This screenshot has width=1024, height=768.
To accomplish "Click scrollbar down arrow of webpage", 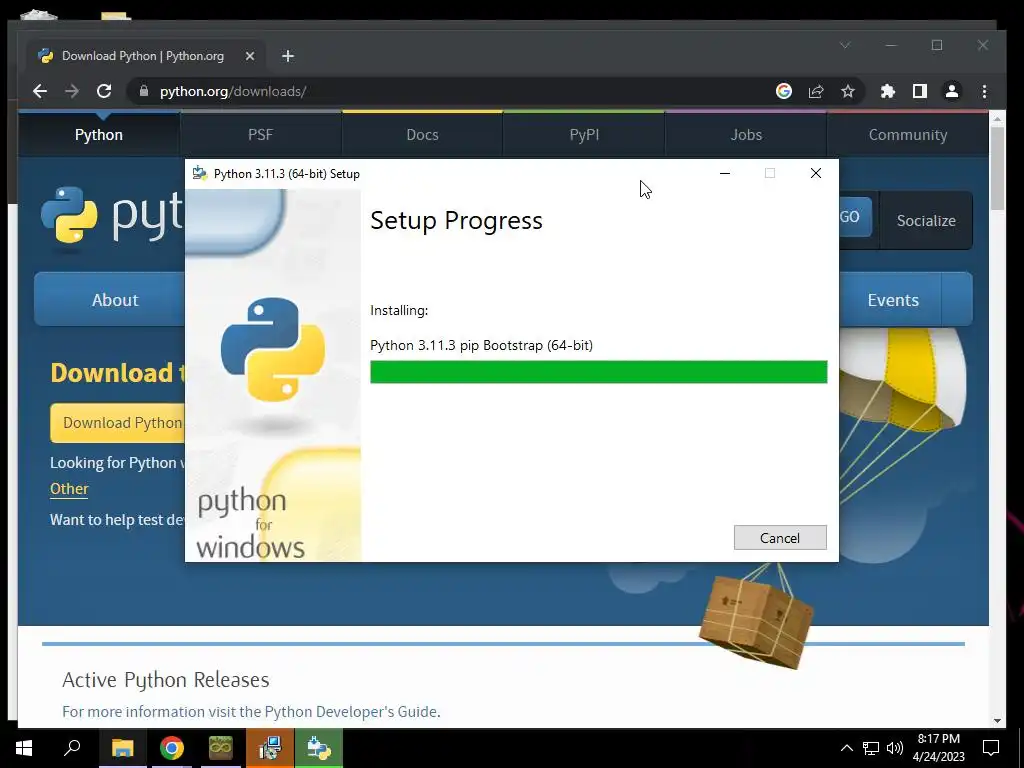I will pyautogui.click(x=997, y=720).
